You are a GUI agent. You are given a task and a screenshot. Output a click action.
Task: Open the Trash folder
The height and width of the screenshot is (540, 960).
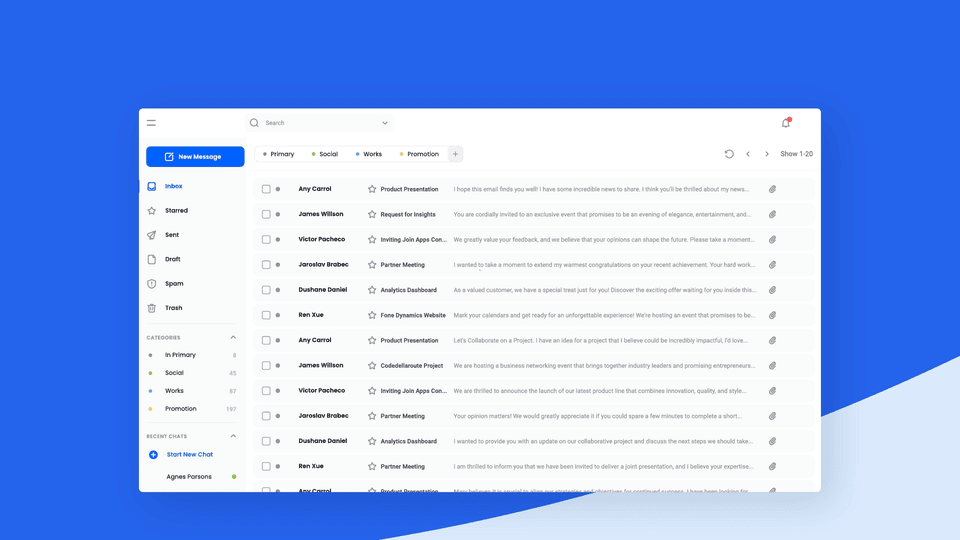click(173, 308)
